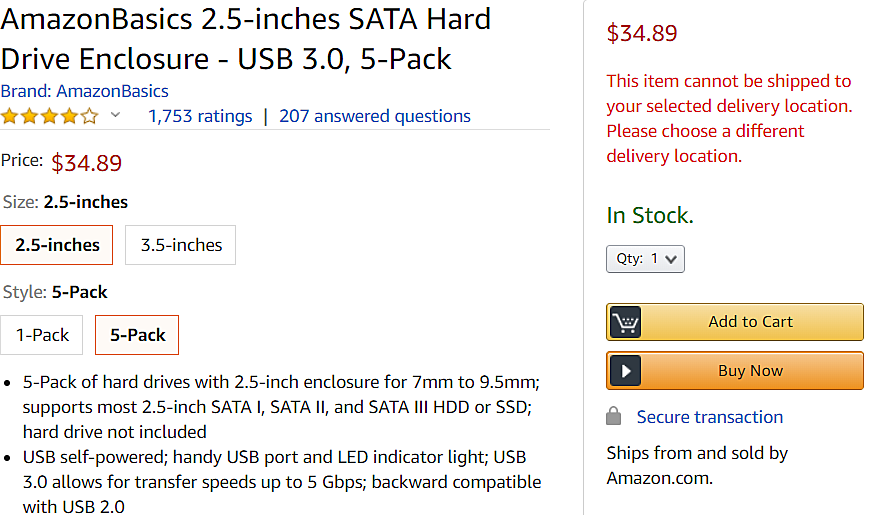Open the 1,753 ratings link

coord(200,116)
